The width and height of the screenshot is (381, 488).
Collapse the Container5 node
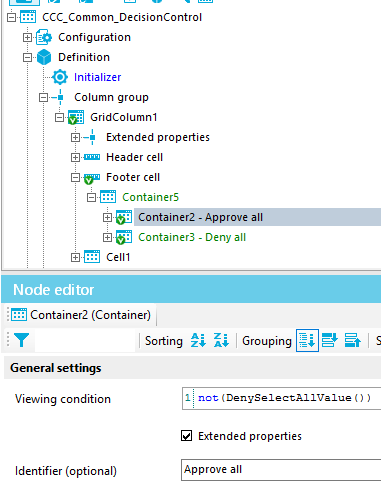(x=91, y=197)
